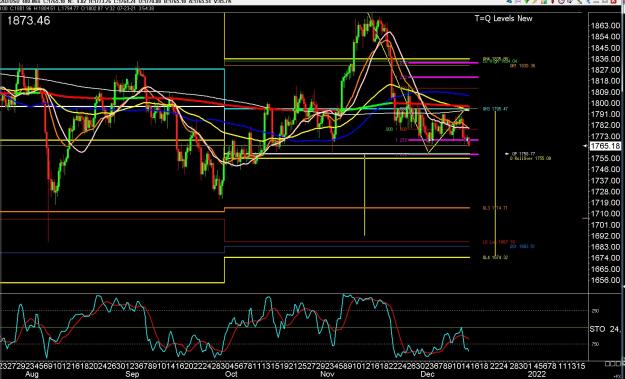Screen dimensions: 625x379
Task: Click the 1728.00 price axis value
Action: click(605, 192)
